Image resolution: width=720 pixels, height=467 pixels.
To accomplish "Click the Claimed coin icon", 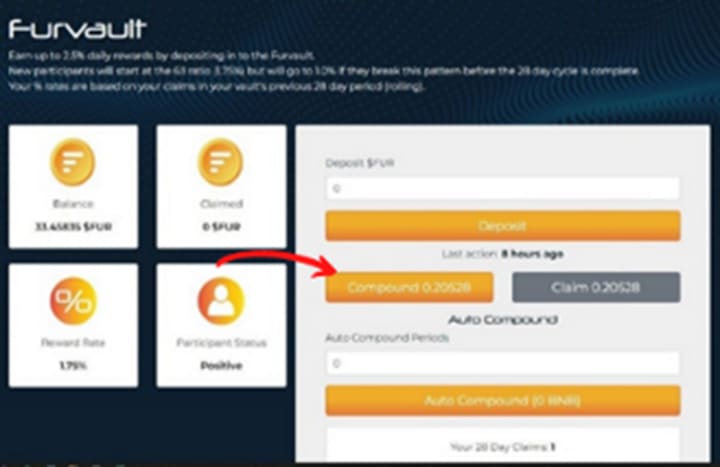I will coord(220,162).
